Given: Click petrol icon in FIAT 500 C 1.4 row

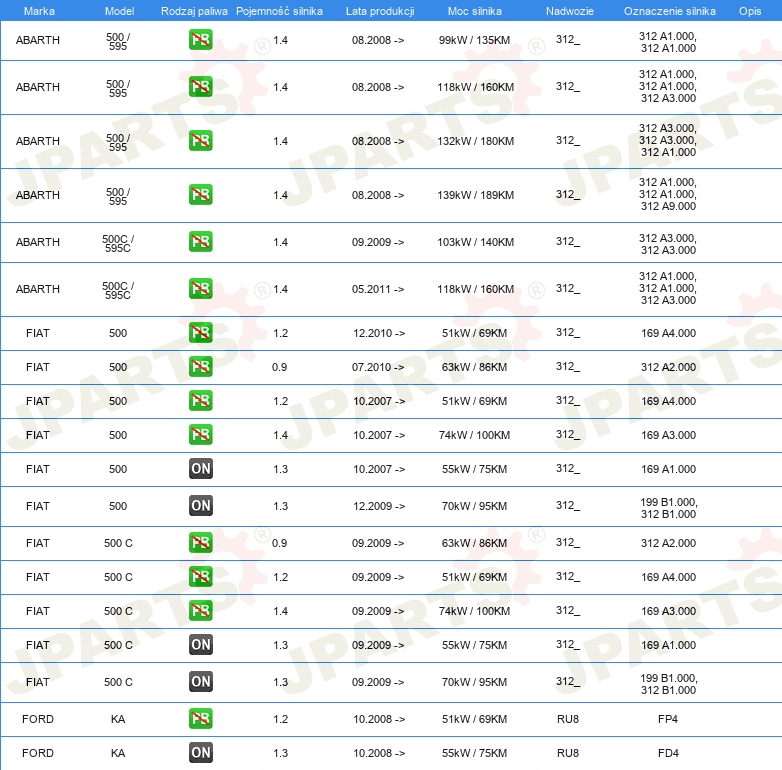Looking at the screenshot, I should pyautogui.click(x=201, y=610).
